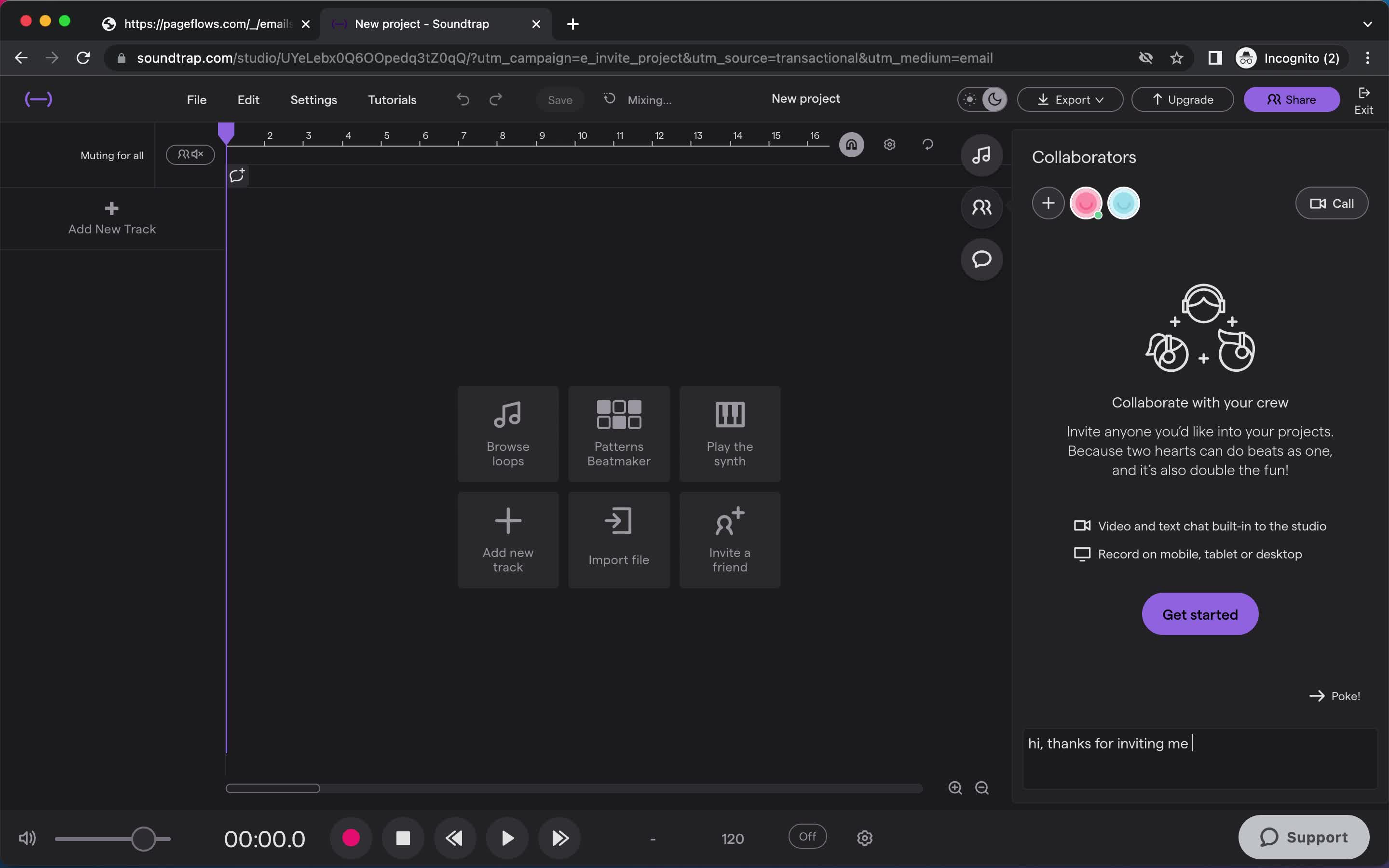Select the Edit menu item
The width and height of the screenshot is (1389, 868).
pyautogui.click(x=248, y=100)
